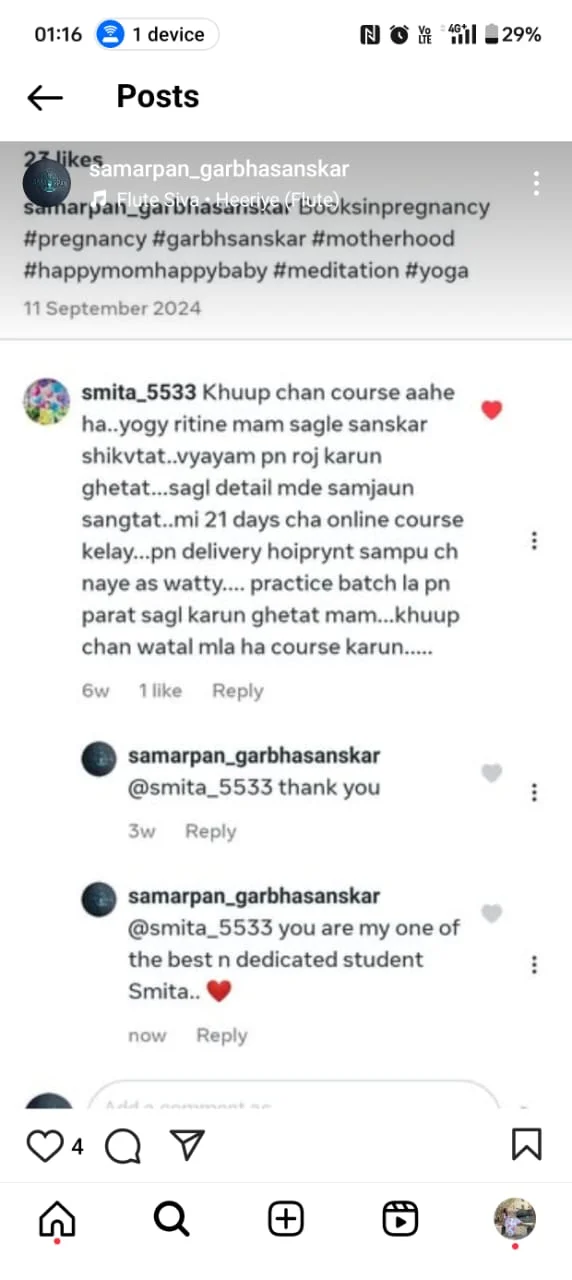Viewport: 572px width, 1280px height.
Task: Reply to smita_5533's comment
Action: click(238, 691)
